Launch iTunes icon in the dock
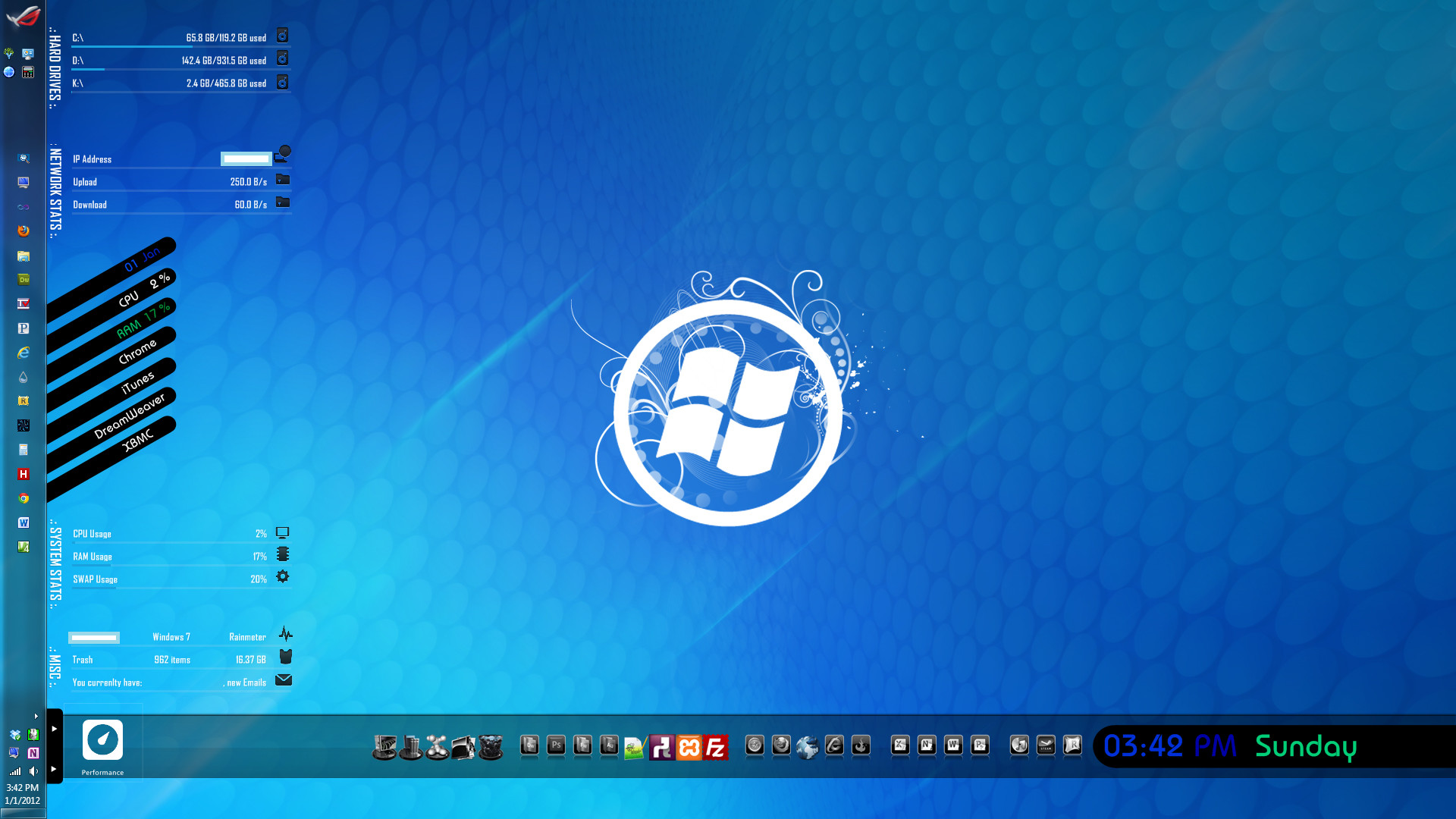 (x=1019, y=745)
